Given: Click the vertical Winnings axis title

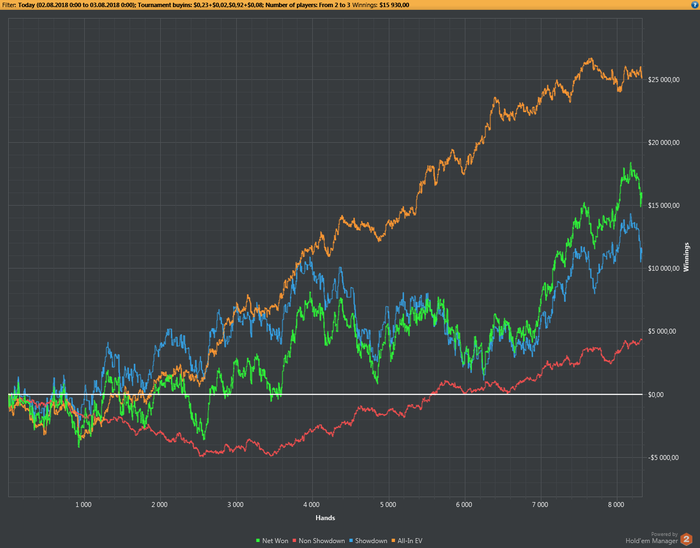Looking at the screenshot, I should tap(687, 257).
